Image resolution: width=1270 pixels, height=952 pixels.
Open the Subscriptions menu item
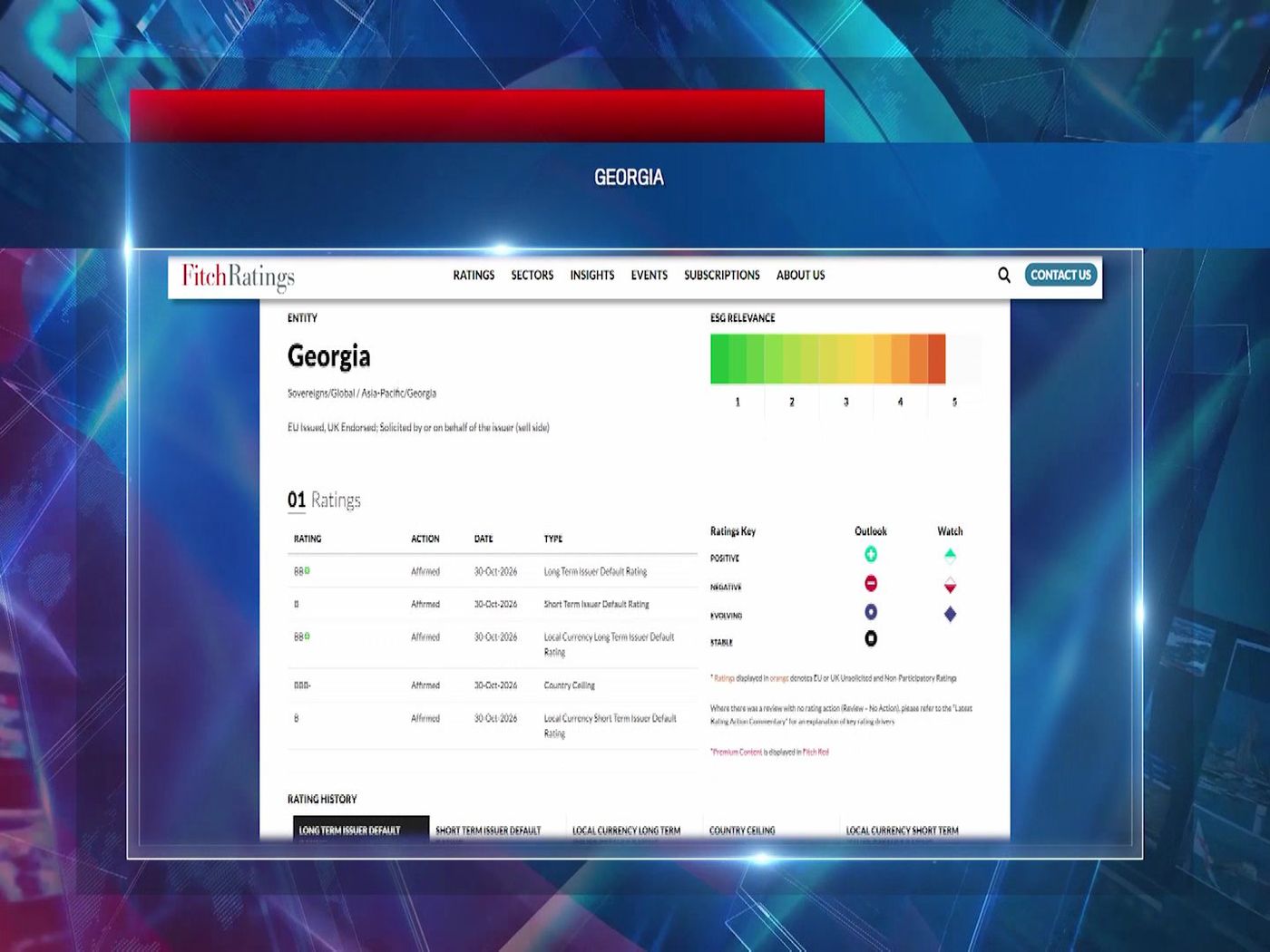pyautogui.click(x=722, y=275)
